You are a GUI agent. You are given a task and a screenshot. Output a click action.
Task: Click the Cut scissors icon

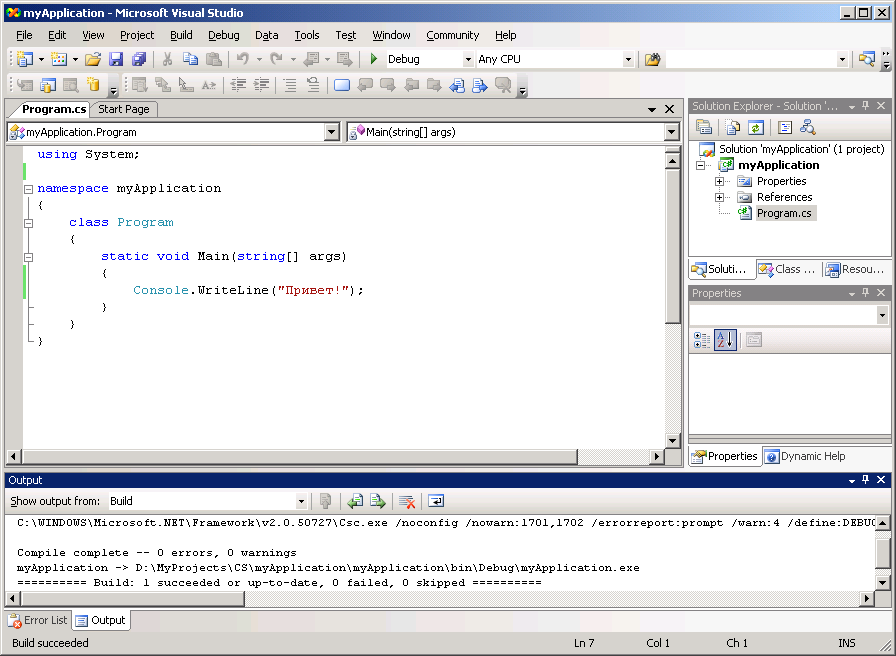point(167,59)
